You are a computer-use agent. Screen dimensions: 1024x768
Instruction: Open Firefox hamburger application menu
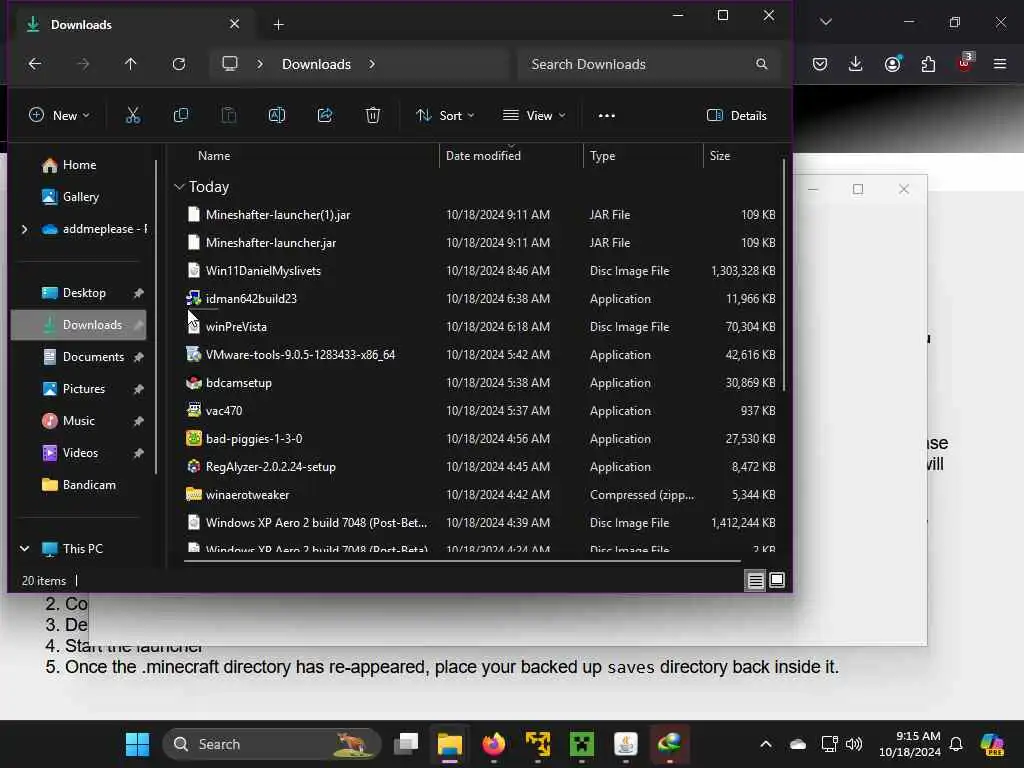pyautogui.click(x=1000, y=63)
